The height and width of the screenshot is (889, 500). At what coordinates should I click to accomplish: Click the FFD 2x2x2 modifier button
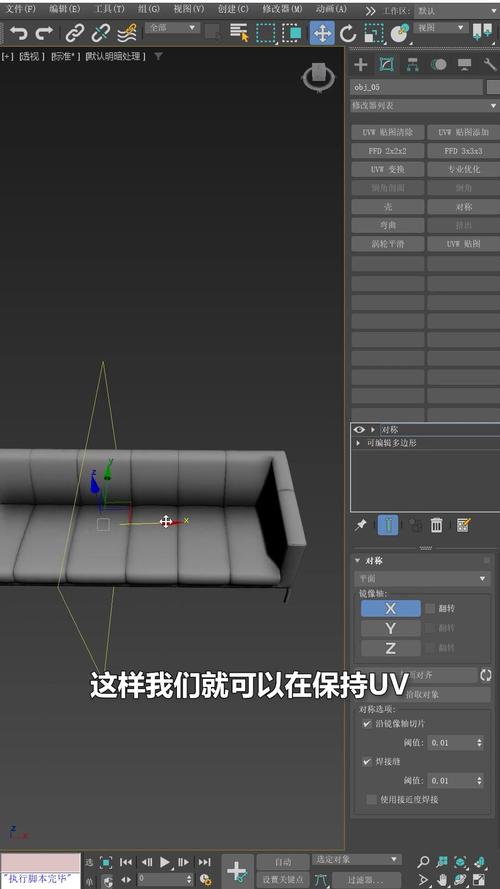click(388, 151)
